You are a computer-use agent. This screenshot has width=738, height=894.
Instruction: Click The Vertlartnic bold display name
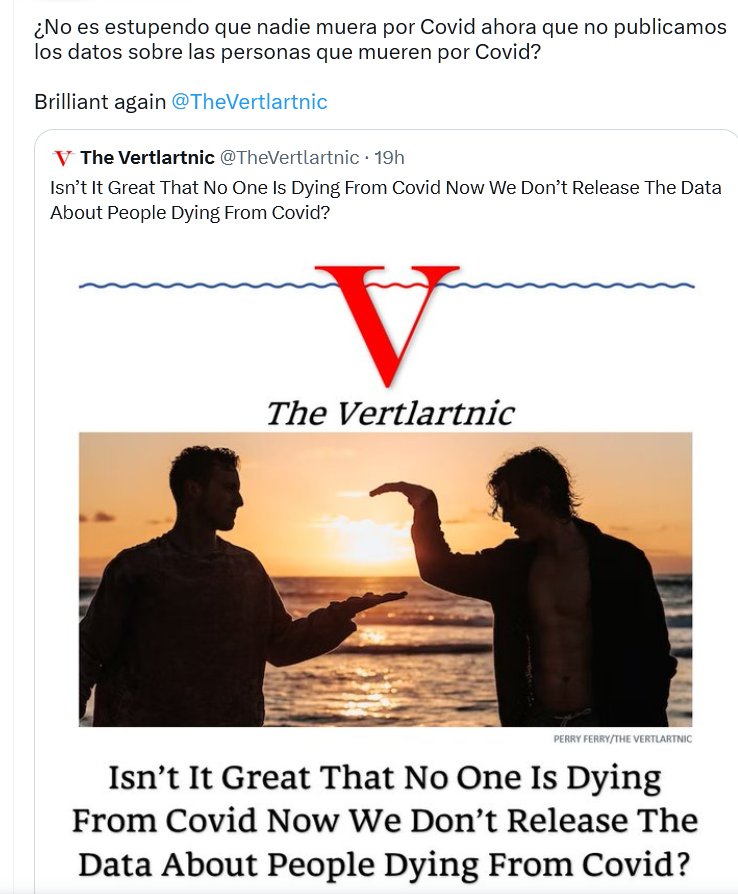[147, 158]
